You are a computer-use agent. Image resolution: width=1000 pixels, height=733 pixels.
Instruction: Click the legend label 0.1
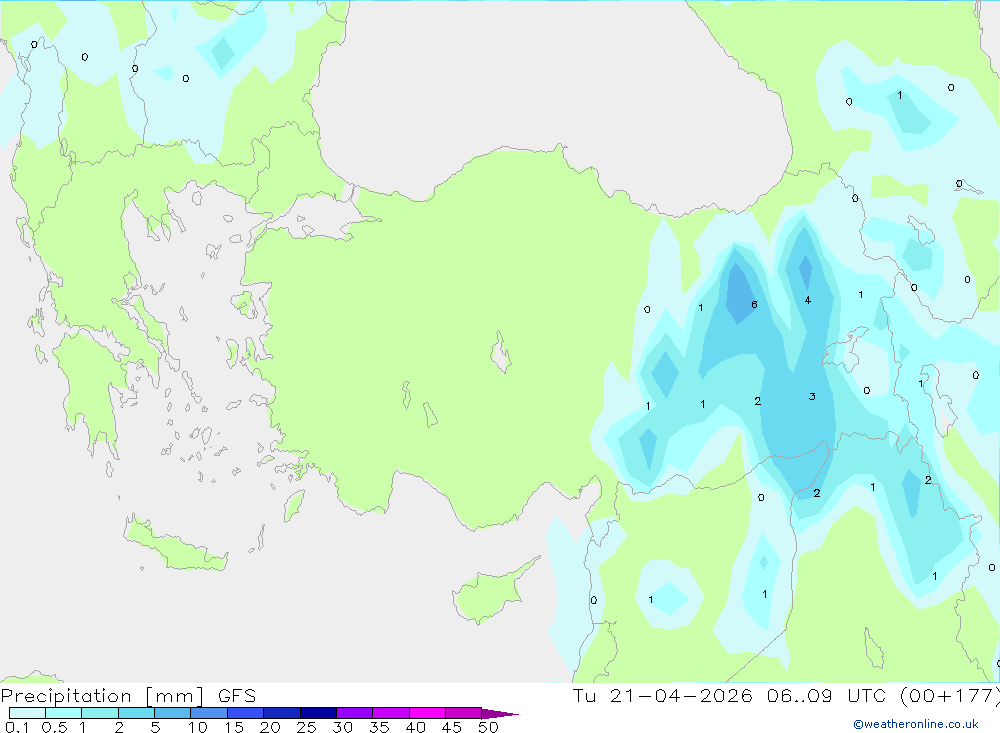pos(17,727)
